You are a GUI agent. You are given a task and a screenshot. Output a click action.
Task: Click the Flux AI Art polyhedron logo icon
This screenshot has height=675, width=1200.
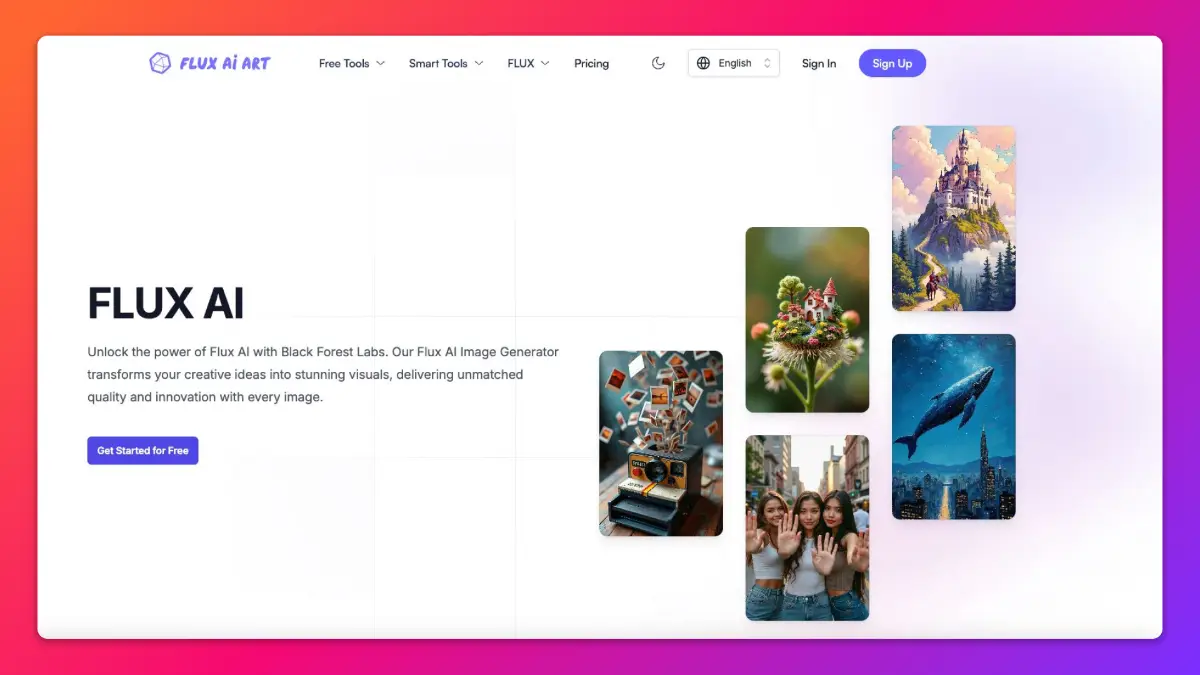(x=160, y=63)
